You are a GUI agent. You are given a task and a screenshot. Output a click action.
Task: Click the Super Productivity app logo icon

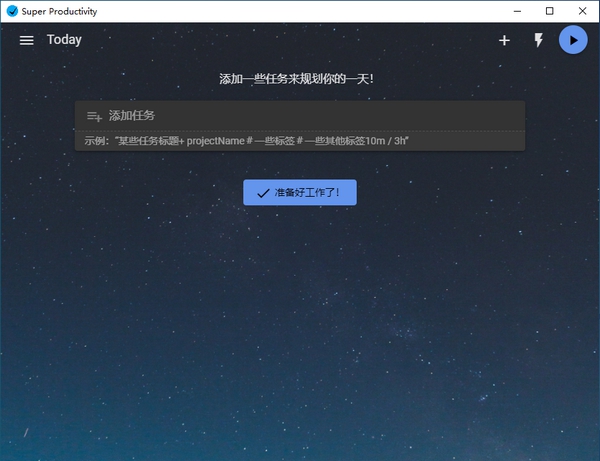click(x=12, y=11)
